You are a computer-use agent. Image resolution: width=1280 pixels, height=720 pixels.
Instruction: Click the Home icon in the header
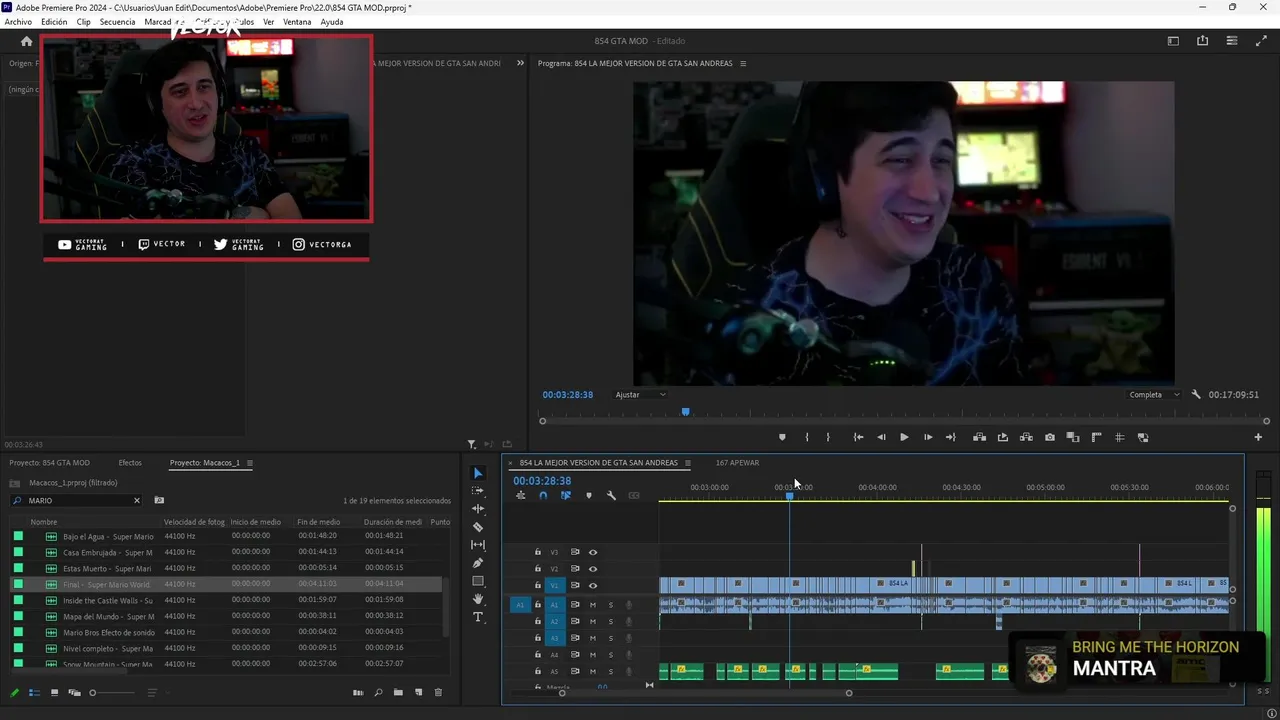tap(27, 41)
